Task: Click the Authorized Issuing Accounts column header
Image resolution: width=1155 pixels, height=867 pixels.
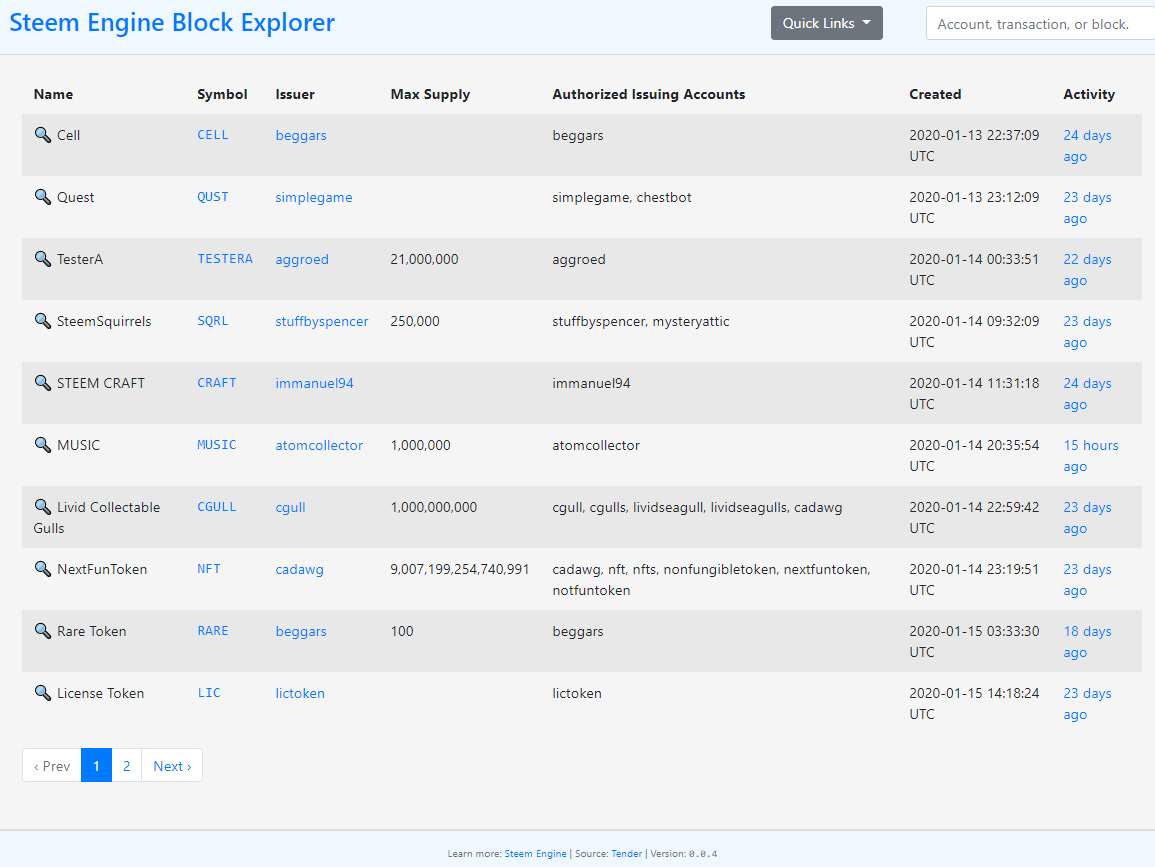Action: [x=649, y=94]
